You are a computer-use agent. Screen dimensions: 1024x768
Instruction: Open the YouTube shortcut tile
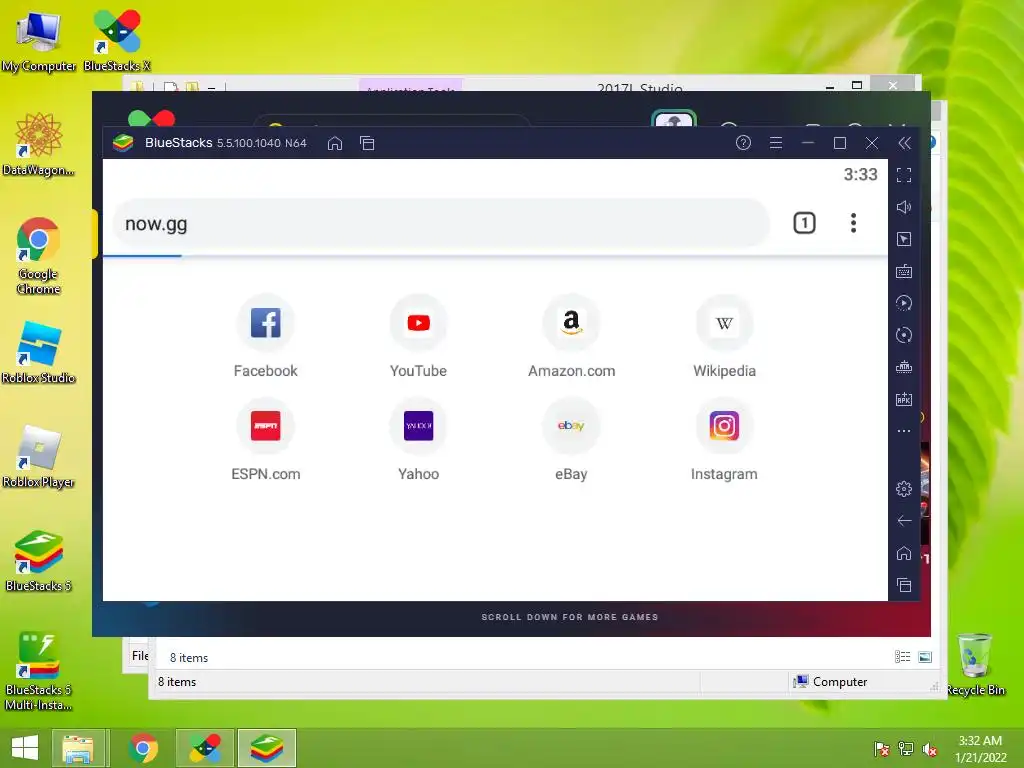(418, 336)
